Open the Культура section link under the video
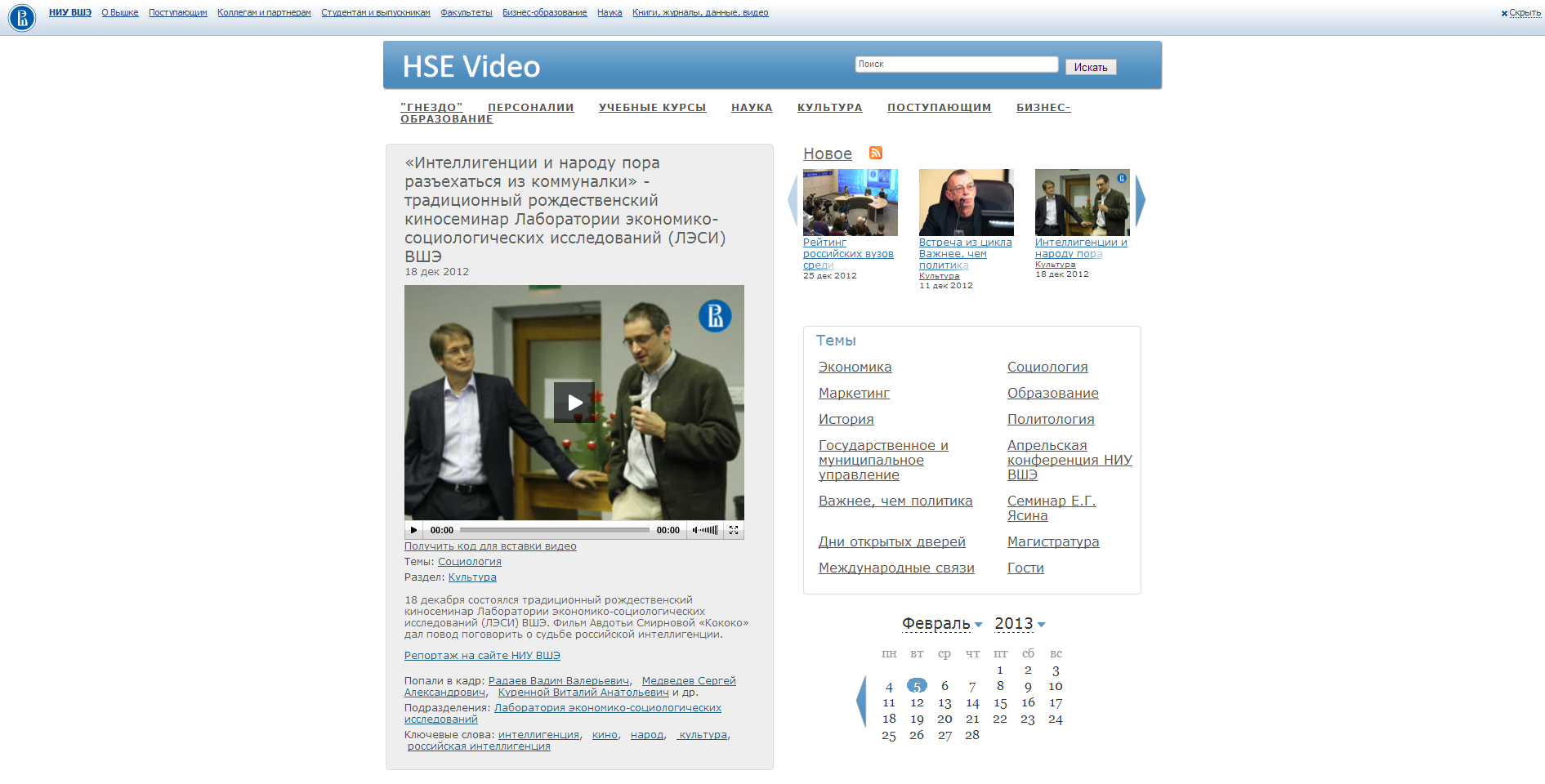 click(472, 577)
